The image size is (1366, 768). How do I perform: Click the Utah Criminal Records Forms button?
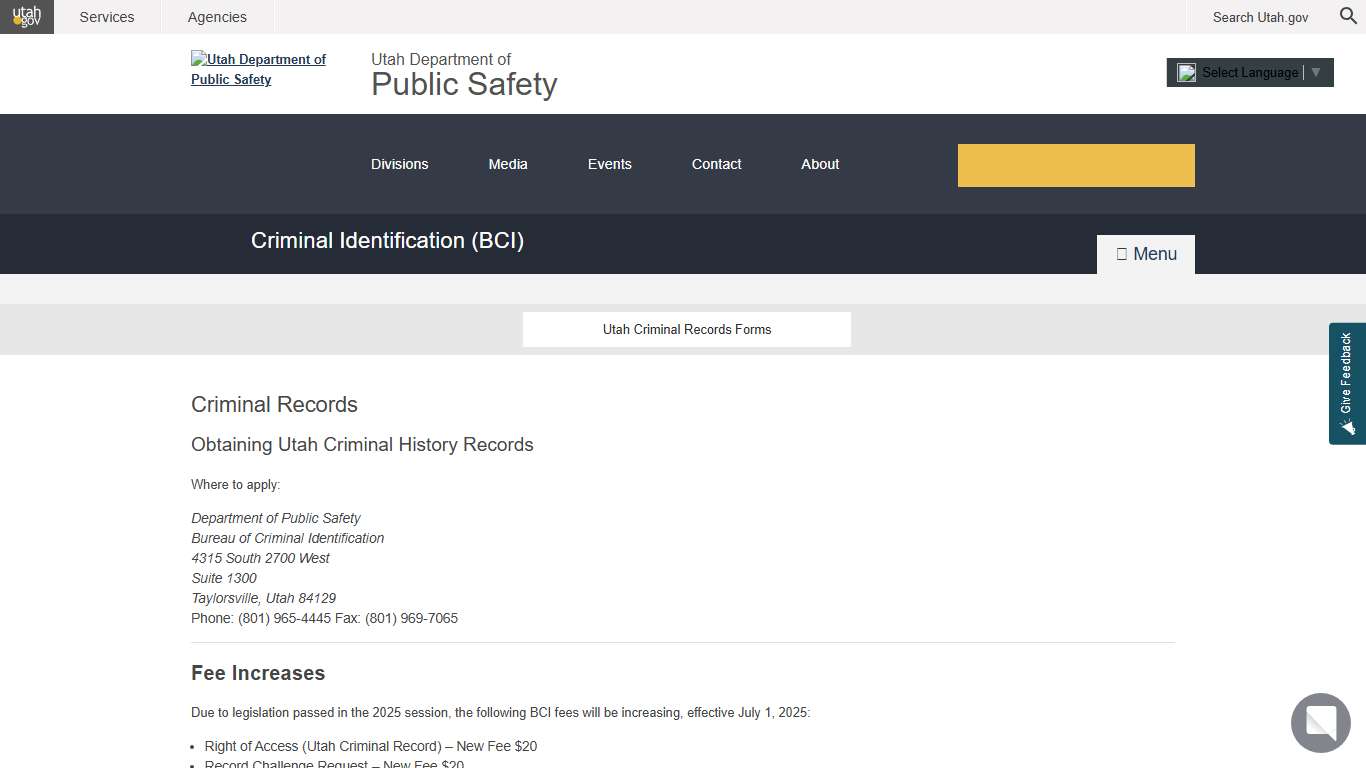tap(686, 329)
